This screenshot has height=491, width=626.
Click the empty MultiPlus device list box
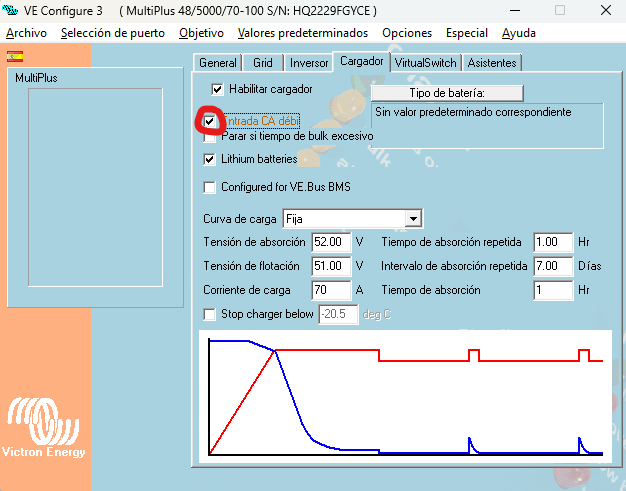click(95, 187)
